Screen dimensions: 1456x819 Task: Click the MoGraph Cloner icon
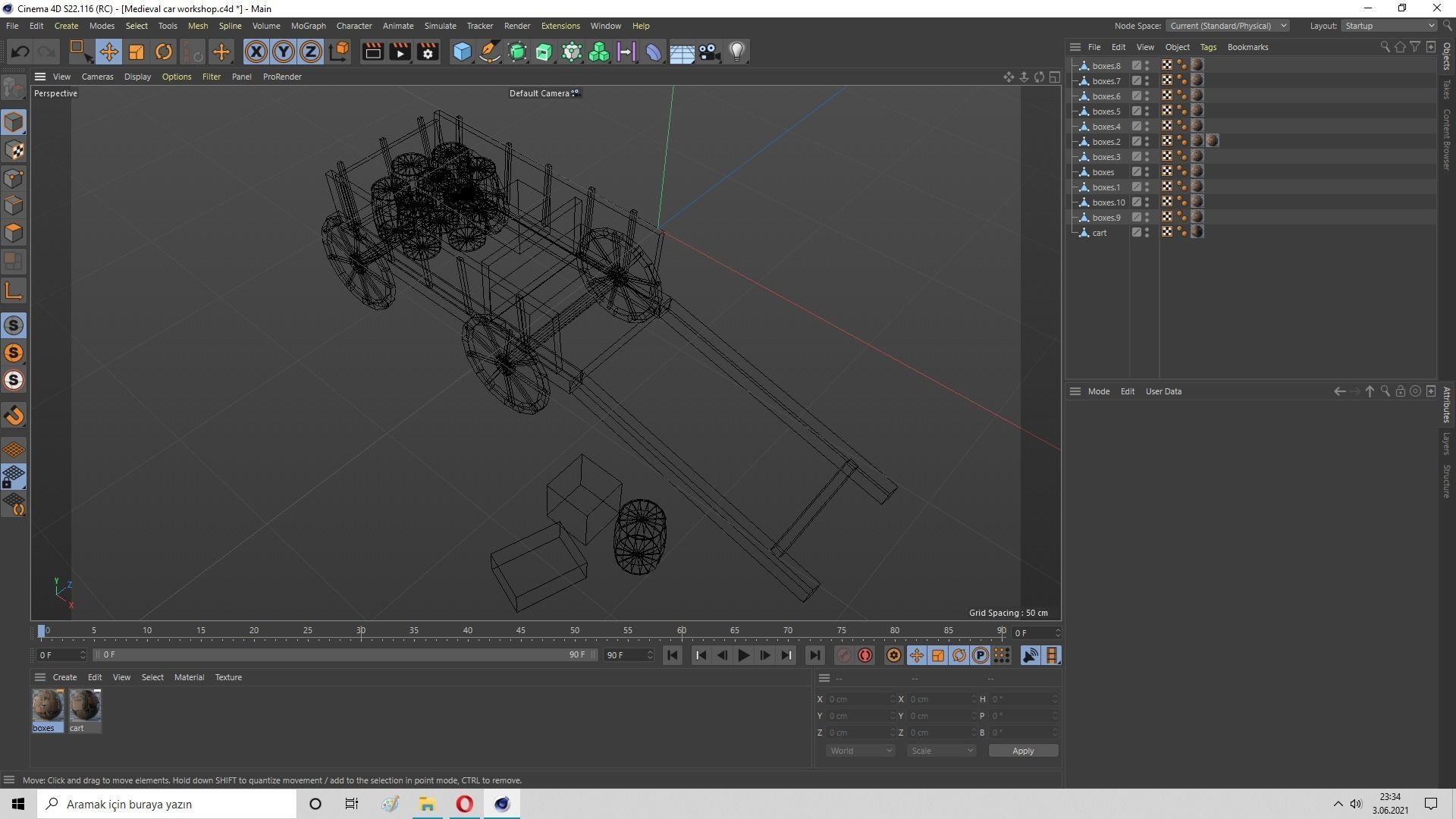coord(599,52)
